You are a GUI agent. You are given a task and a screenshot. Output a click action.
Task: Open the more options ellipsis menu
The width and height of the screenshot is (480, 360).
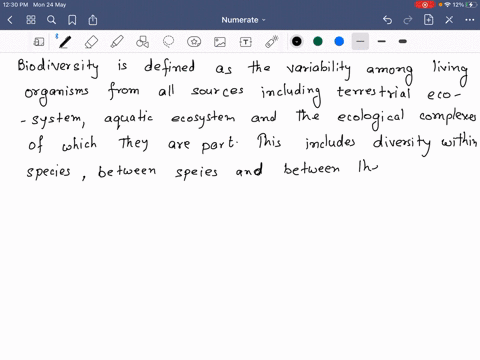[x=470, y=20]
